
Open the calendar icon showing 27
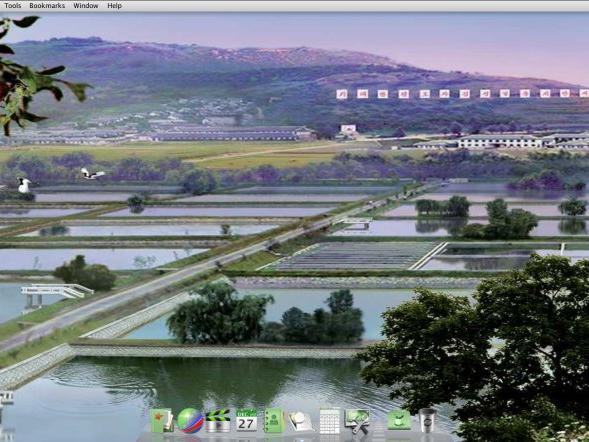(246, 421)
